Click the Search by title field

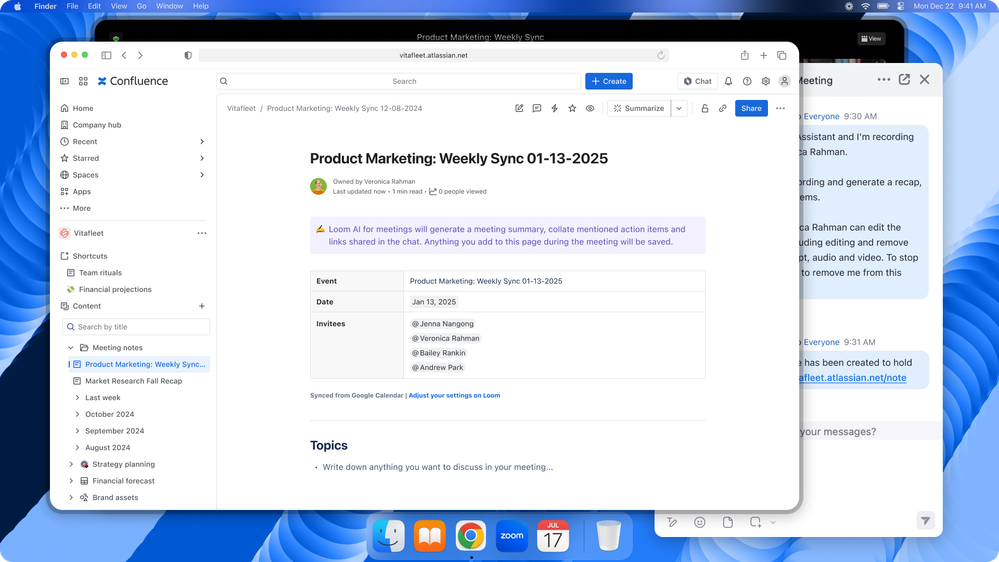(136, 327)
